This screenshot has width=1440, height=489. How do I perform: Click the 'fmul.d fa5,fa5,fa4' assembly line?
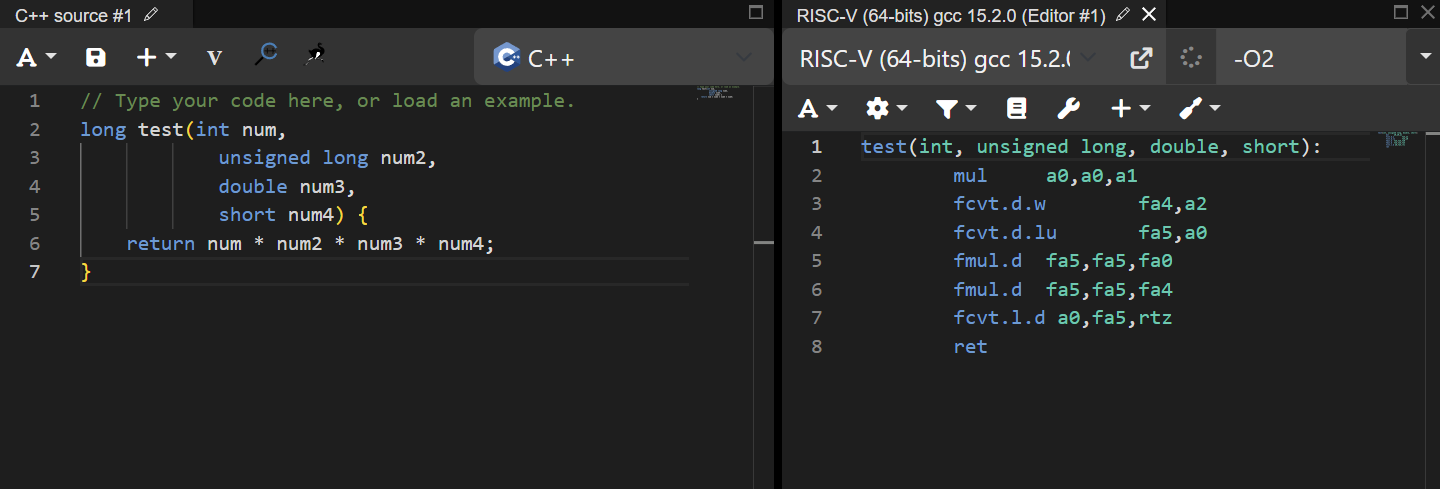click(1062, 290)
